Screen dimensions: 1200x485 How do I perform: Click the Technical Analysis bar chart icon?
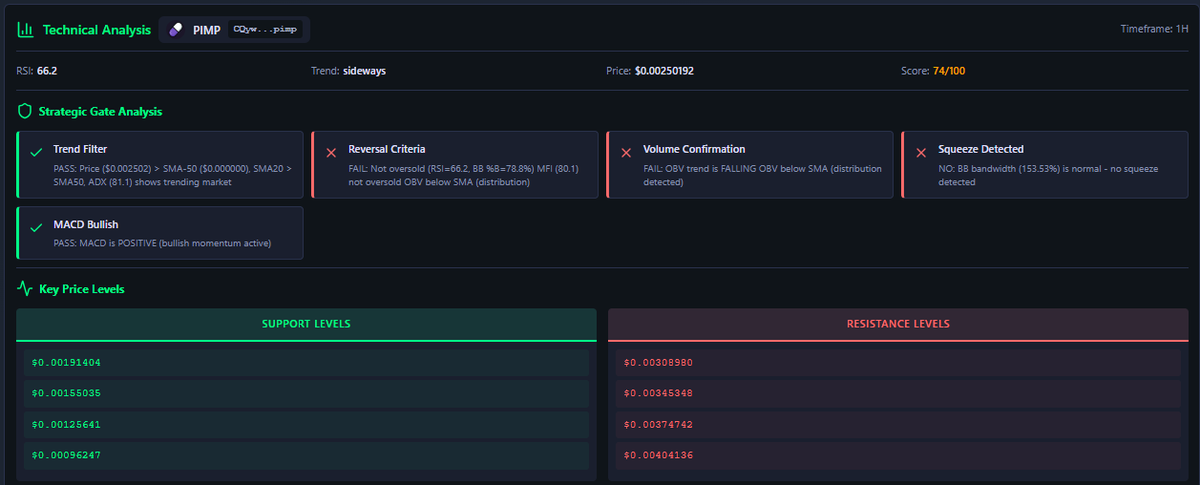[26, 30]
